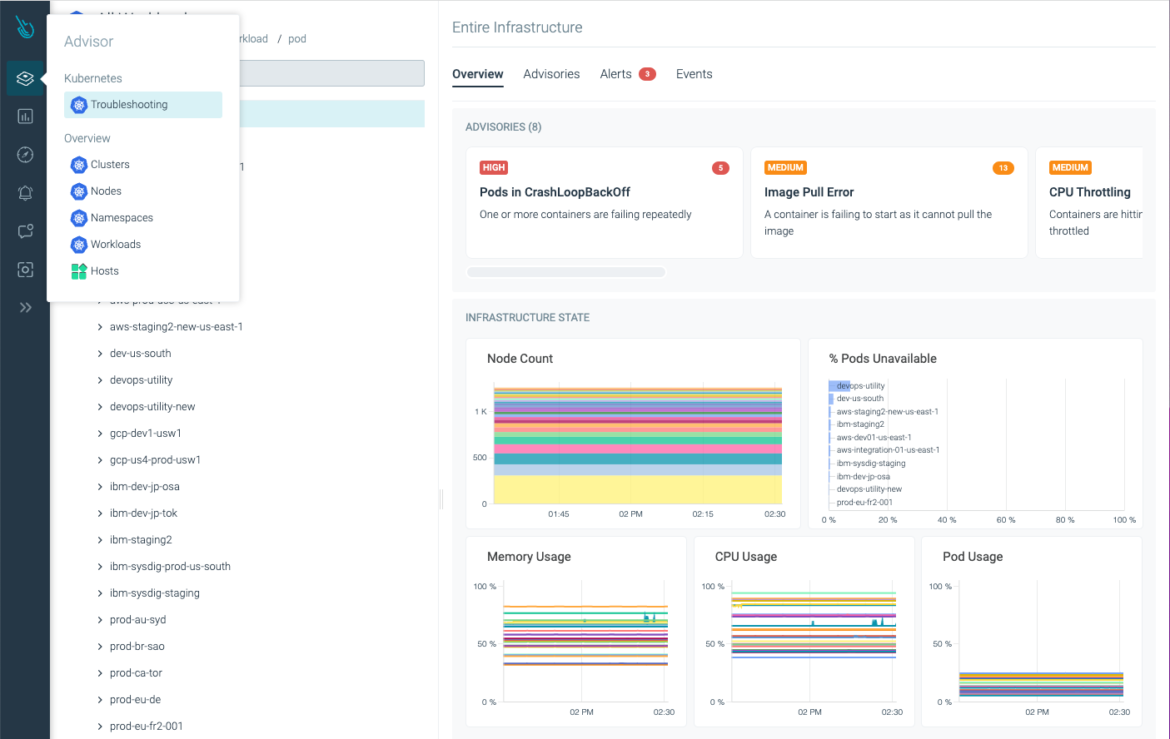The image size is (1170, 739).
Task: Expand gcp-dev1-usw1 cluster chevron
Action: (100, 434)
